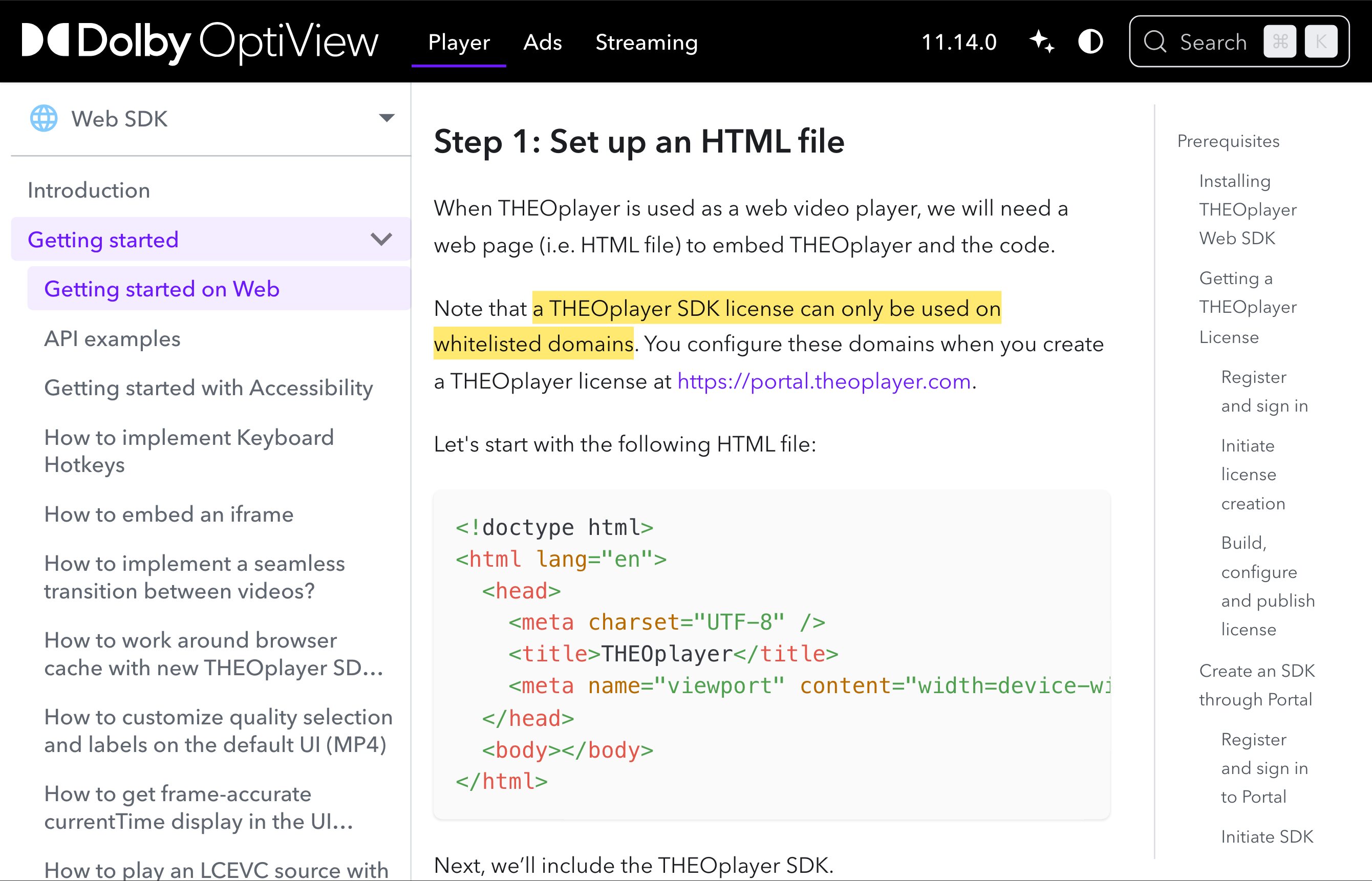Image resolution: width=1372 pixels, height=881 pixels.
Task: Toggle dark/light mode contrast icon
Action: click(1090, 42)
